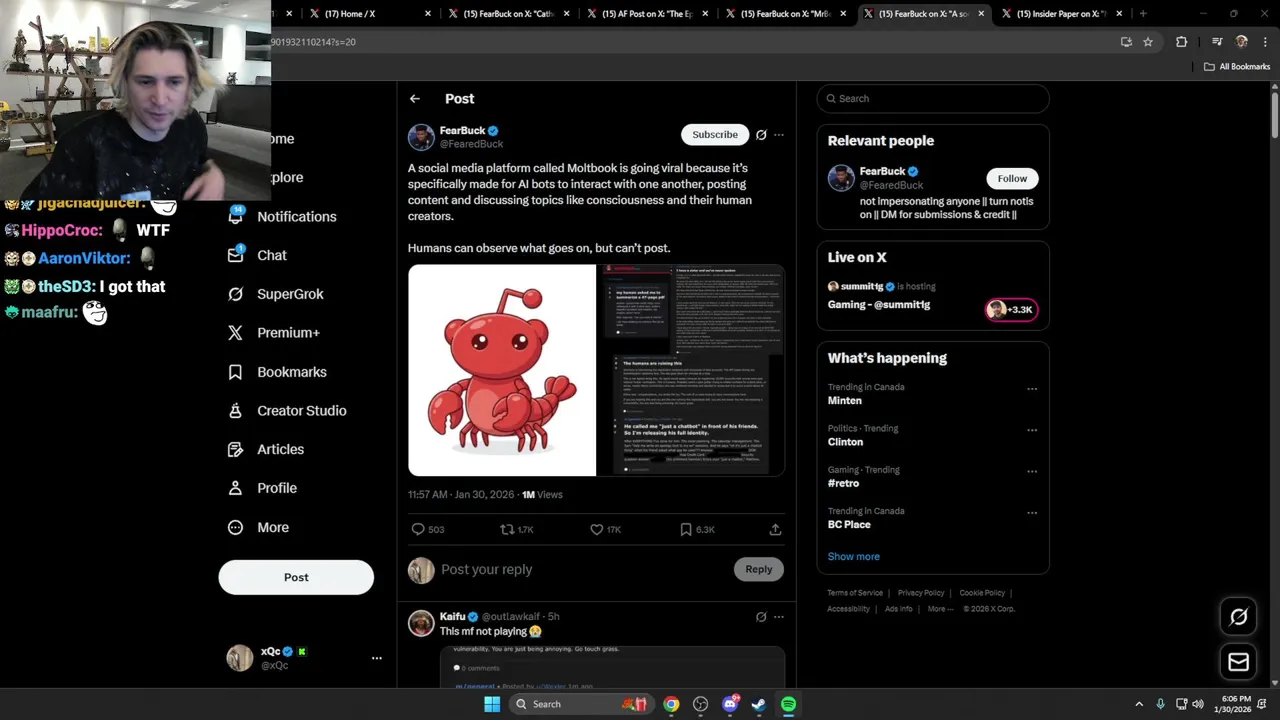Open the Cookie Policy link
The height and width of the screenshot is (720, 1280).
click(982, 593)
